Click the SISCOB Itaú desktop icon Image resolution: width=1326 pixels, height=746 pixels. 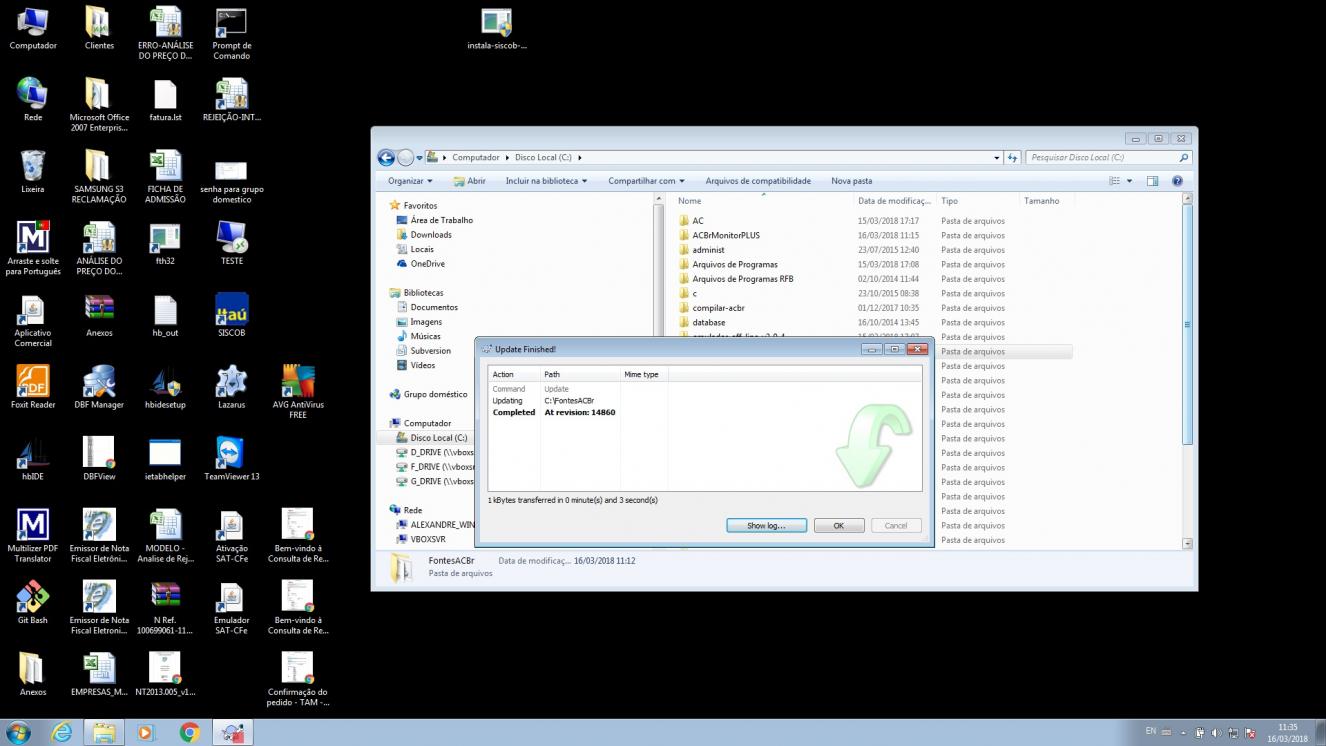[x=231, y=313]
